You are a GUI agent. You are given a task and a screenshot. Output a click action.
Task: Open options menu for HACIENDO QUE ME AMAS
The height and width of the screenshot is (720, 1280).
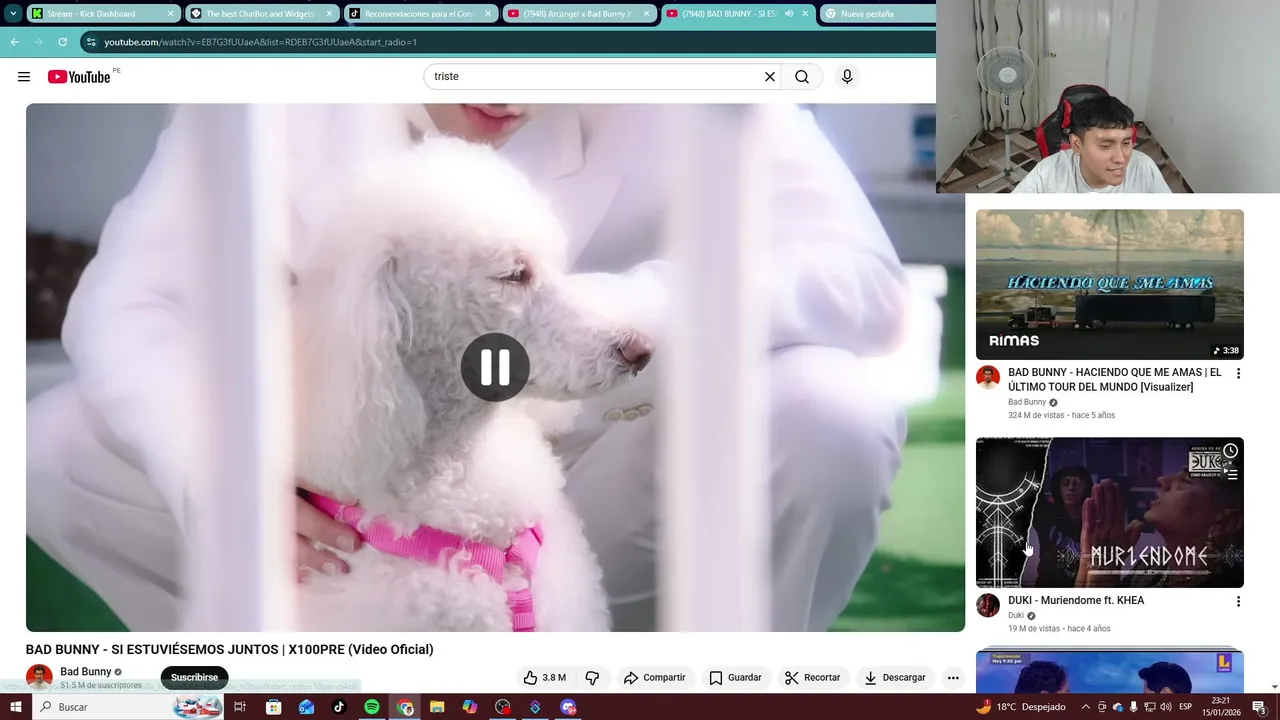(x=1238, y=373)
